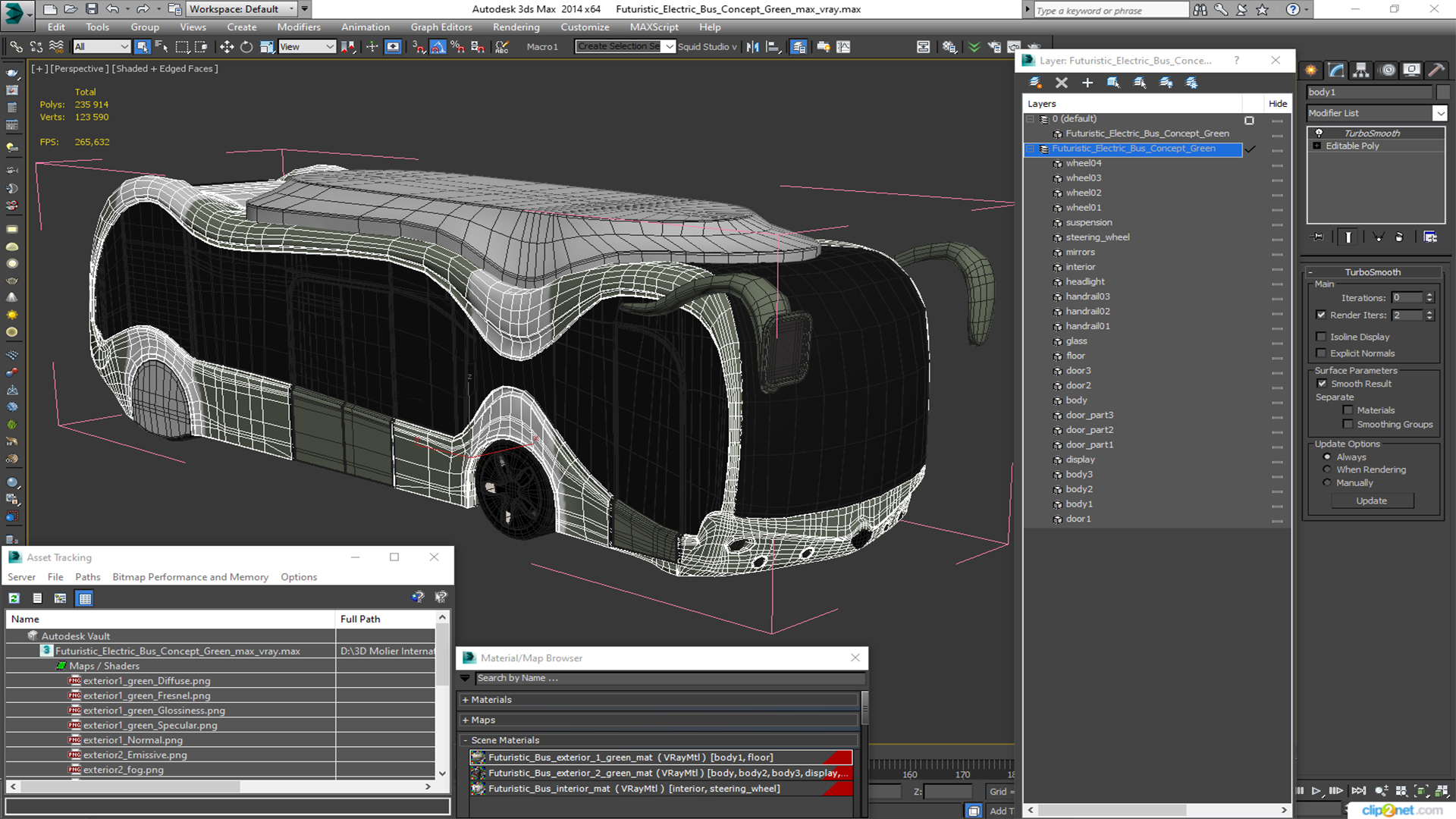1456x819 pixels.
Task: Open the Modifier List dropdown
Action: click(1376, 113)
